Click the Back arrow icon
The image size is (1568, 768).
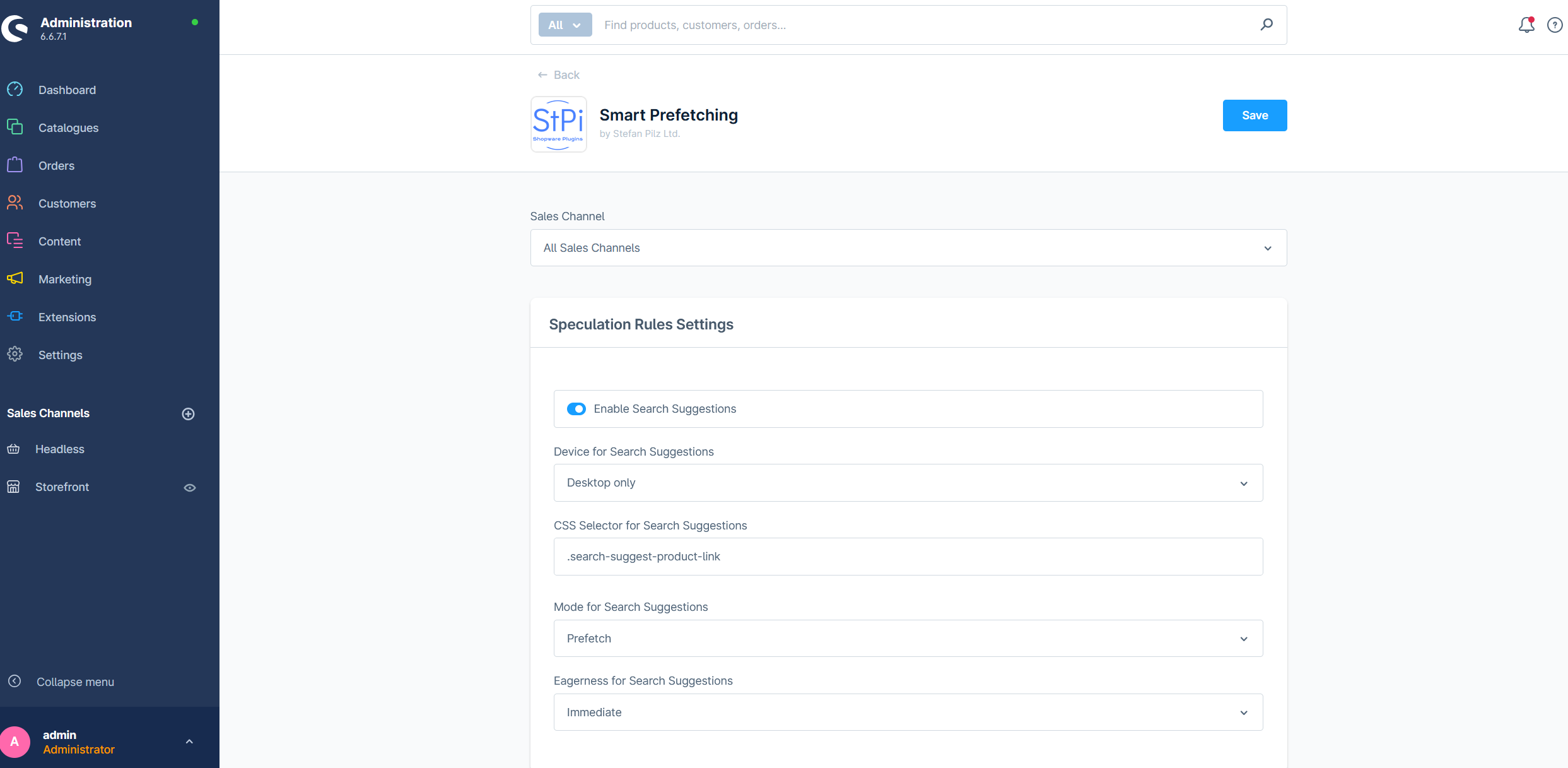tap(542, 75)
